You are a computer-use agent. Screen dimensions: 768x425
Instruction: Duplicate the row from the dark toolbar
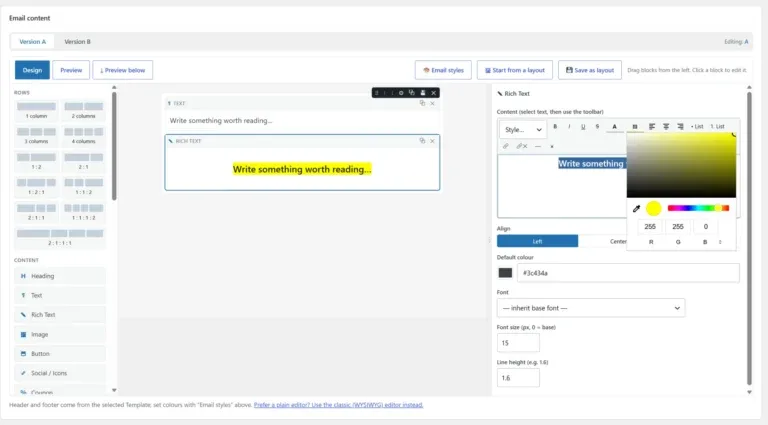(411, 93)
